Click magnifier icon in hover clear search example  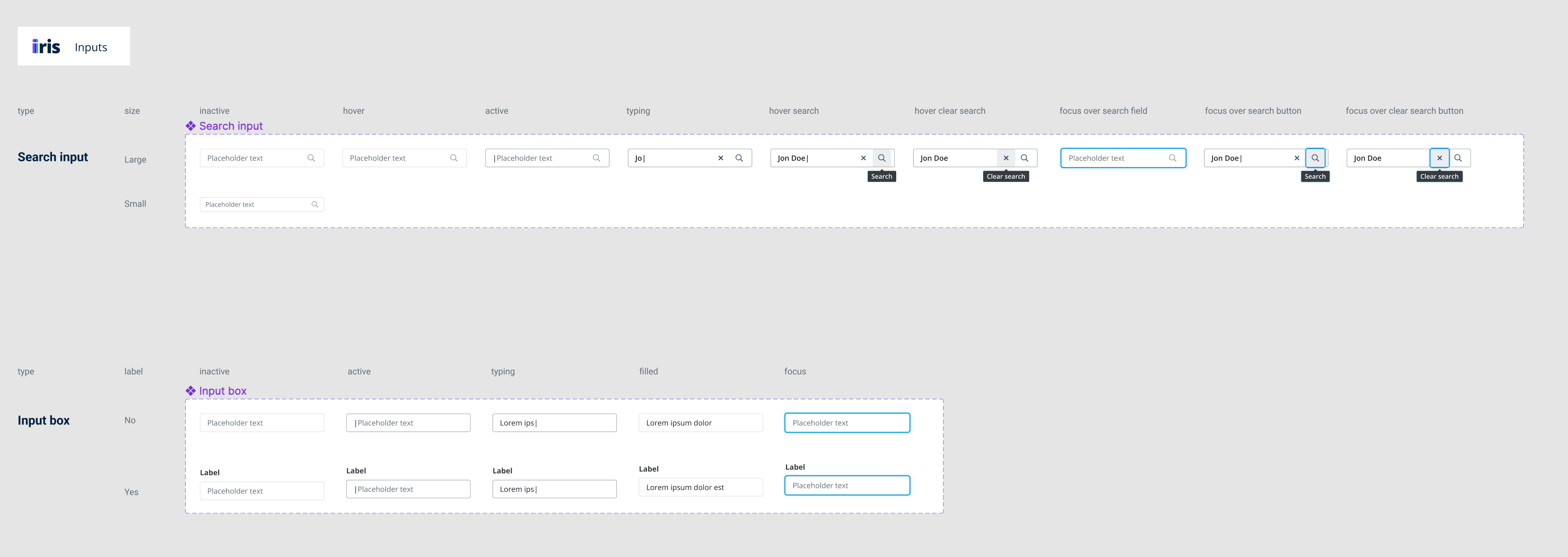point(1024,158)
